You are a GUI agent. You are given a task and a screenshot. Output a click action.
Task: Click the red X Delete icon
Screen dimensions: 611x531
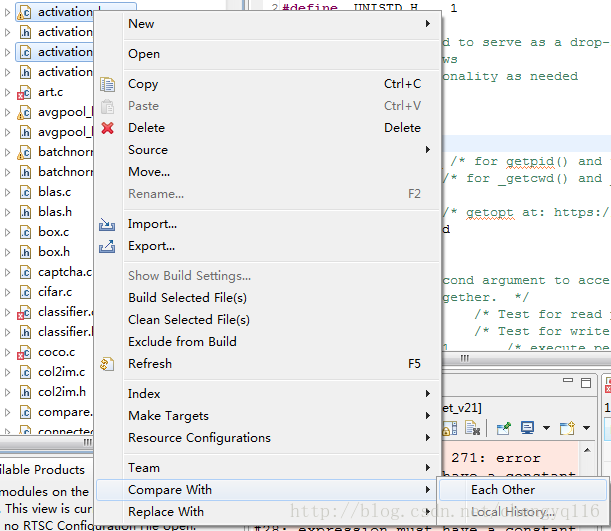click(107, 128)
